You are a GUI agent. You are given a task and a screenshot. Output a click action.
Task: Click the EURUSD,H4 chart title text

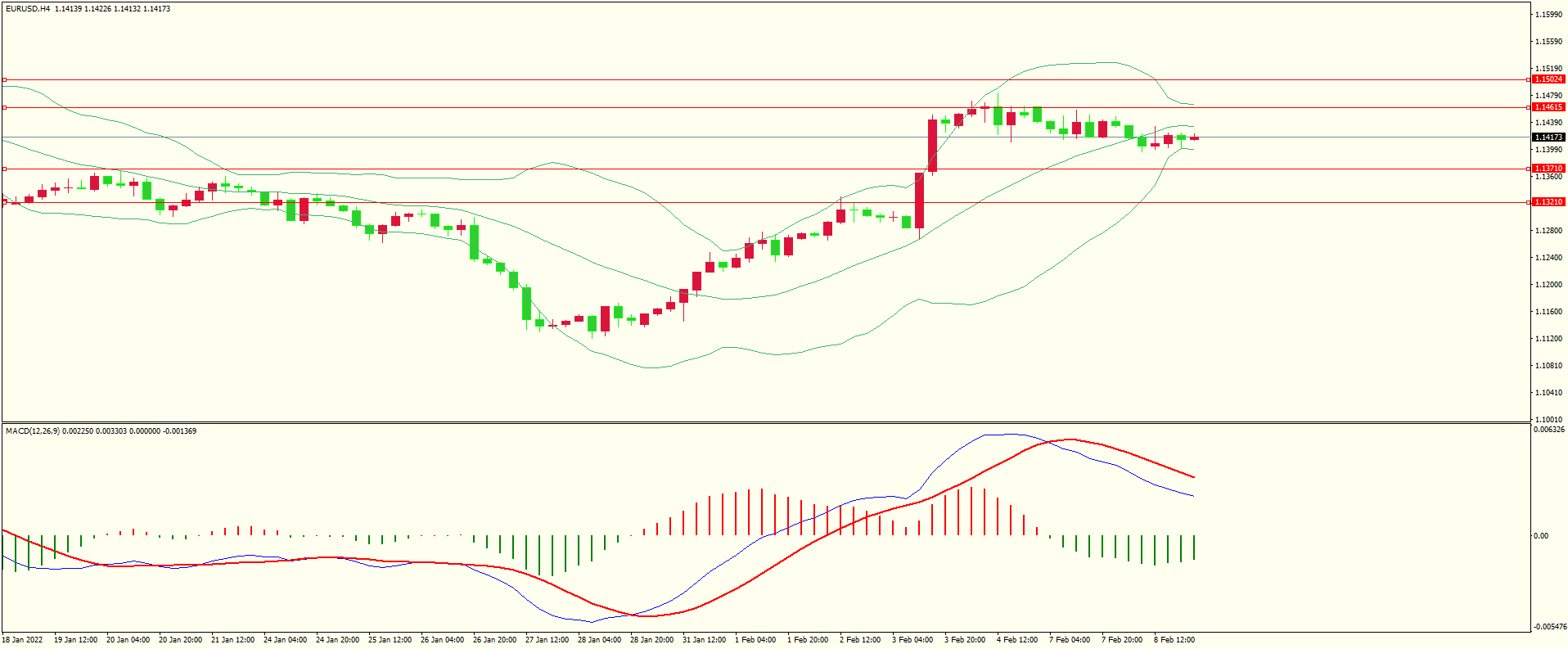click(28, 9)
